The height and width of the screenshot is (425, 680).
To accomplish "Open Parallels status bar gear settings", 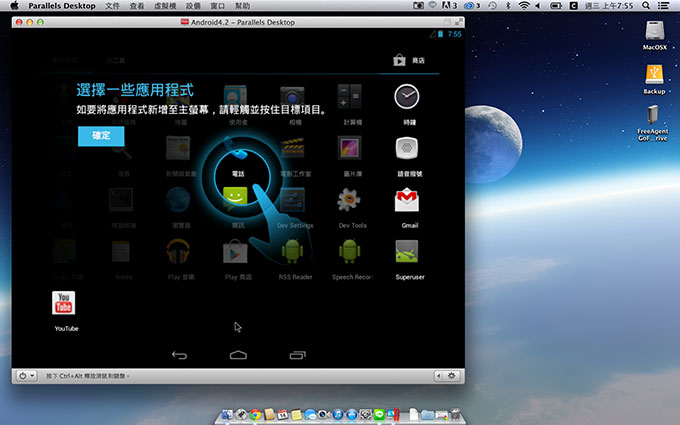I will [x=451, y=376].
